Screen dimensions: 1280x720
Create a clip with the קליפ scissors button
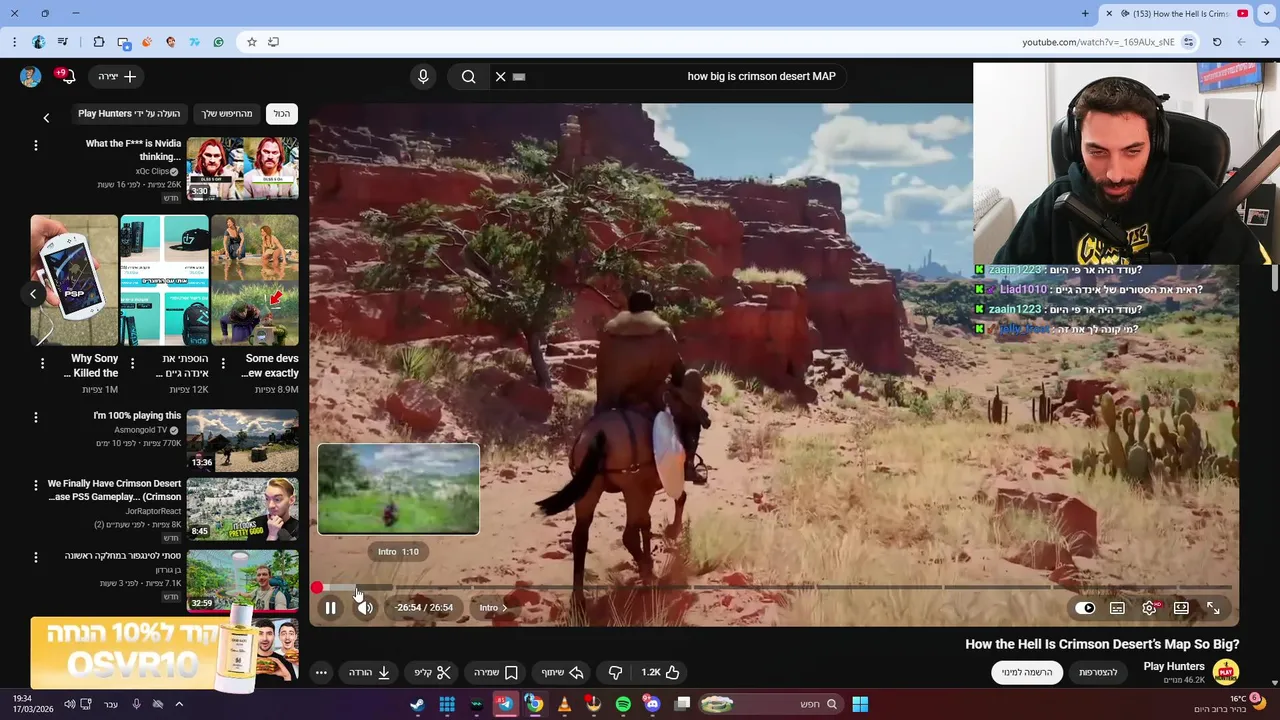tap(433, 673)
